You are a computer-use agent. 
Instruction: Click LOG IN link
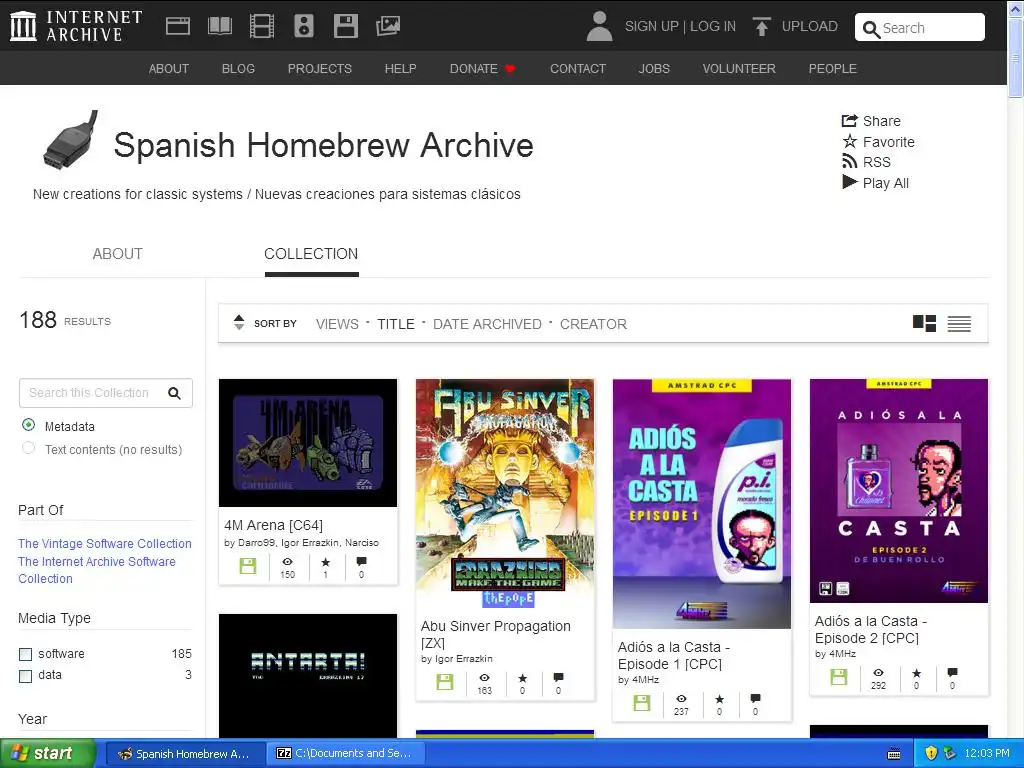(712, 26)
